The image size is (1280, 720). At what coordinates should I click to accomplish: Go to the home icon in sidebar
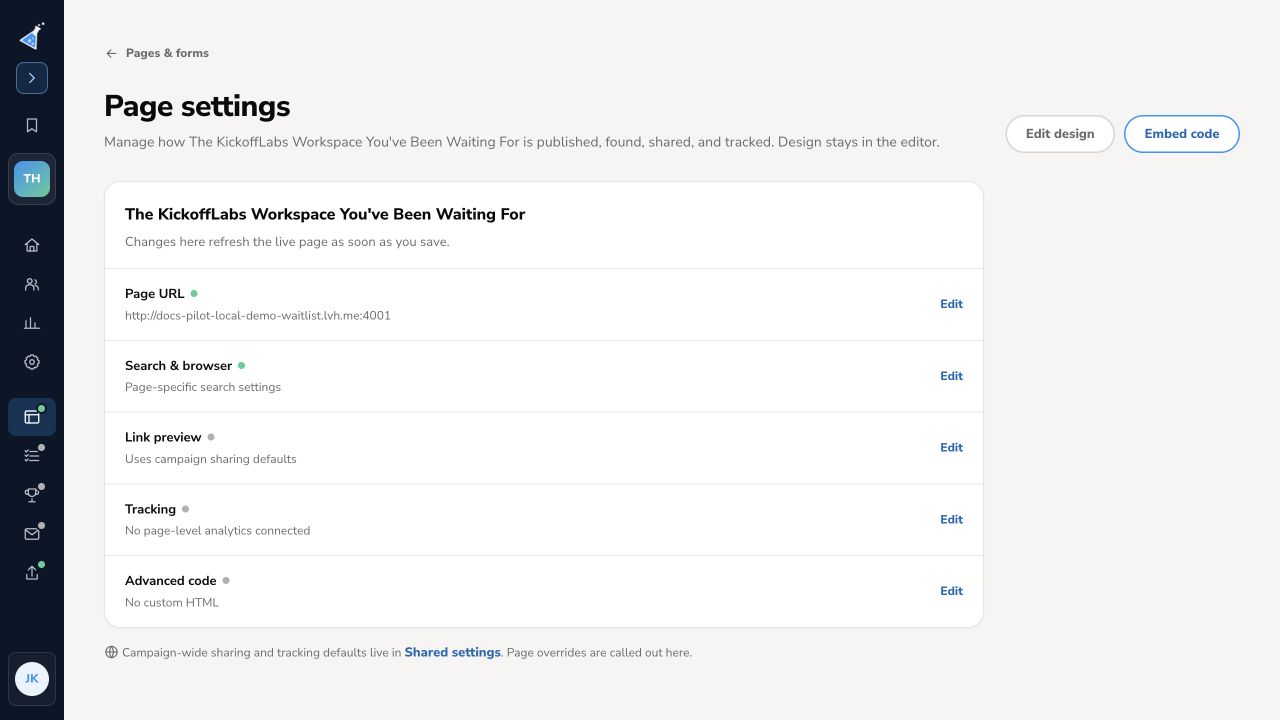tap(32, 245)
